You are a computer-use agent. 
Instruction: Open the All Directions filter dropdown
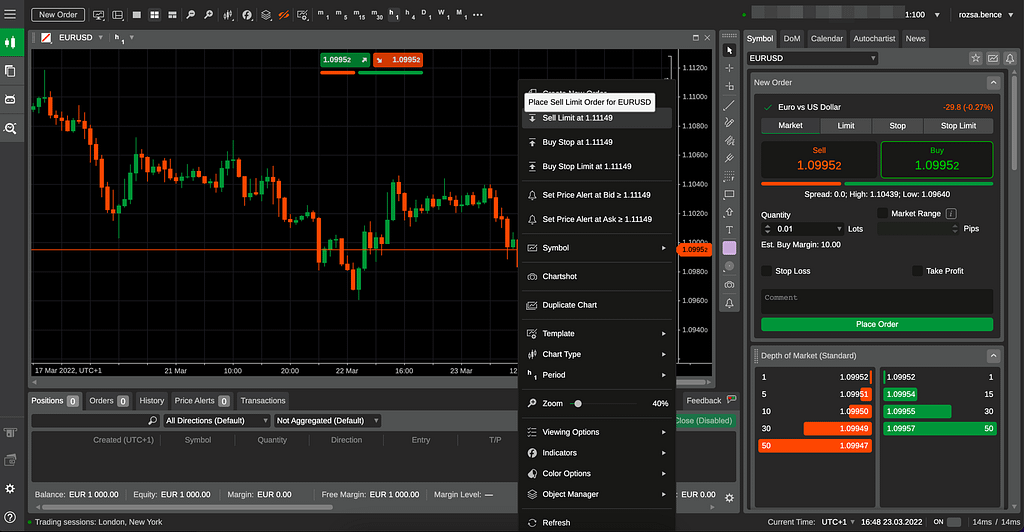pos(217,421)
